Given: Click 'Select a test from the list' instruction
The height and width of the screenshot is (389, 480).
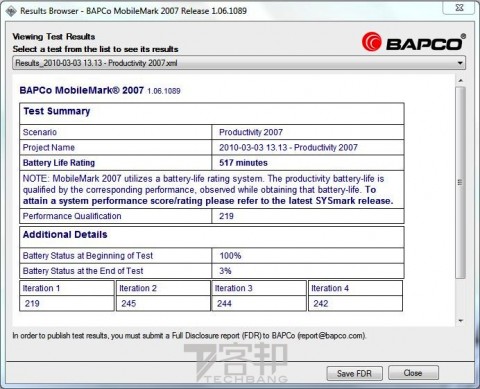Looking at the screenshot, I should click(x=95, y=49).
